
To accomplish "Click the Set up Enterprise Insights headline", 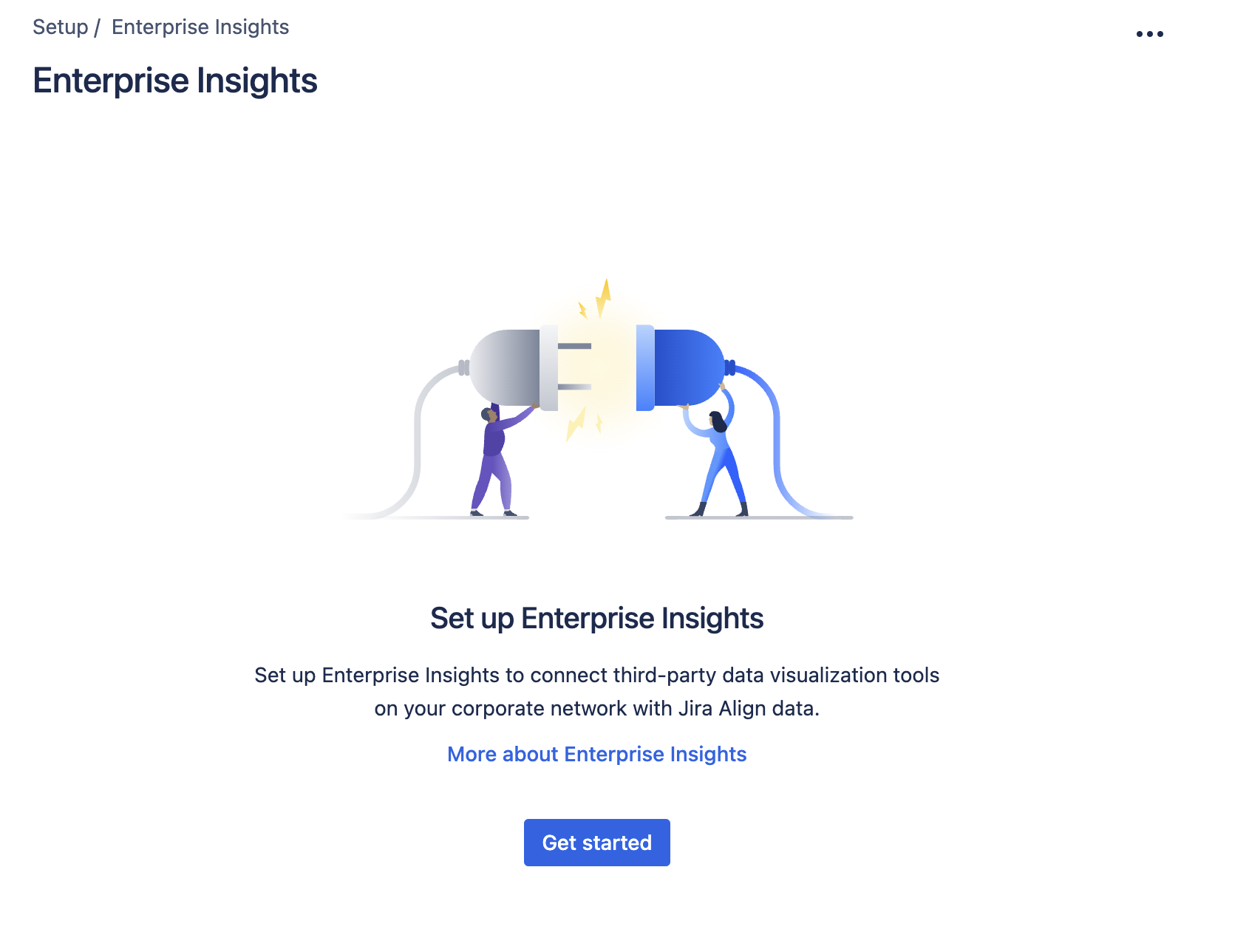I will (597, 619).
